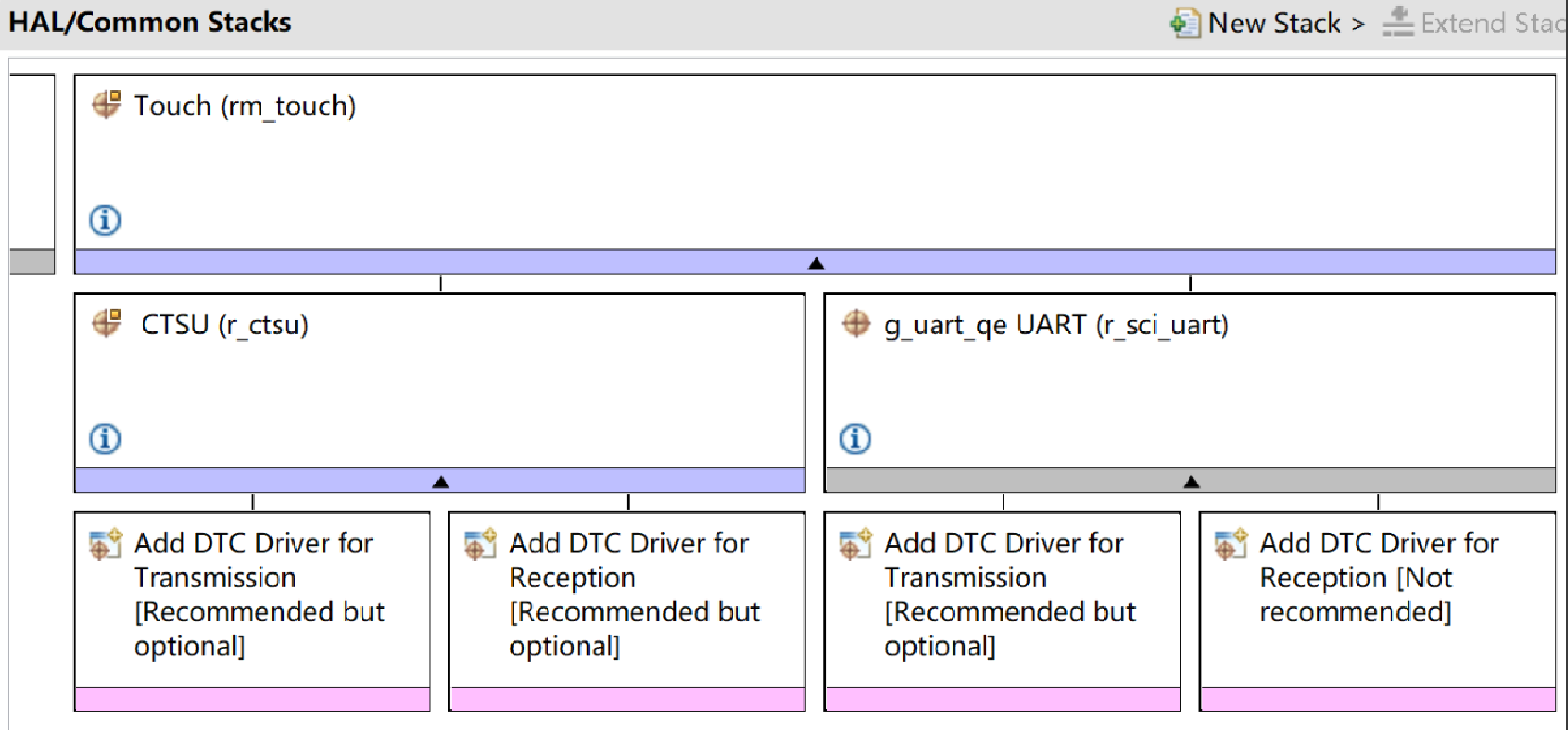The image size is (1568, 730).
Task: Click pink bar under UART Reception DTC block
Action: click(1377, 699)
